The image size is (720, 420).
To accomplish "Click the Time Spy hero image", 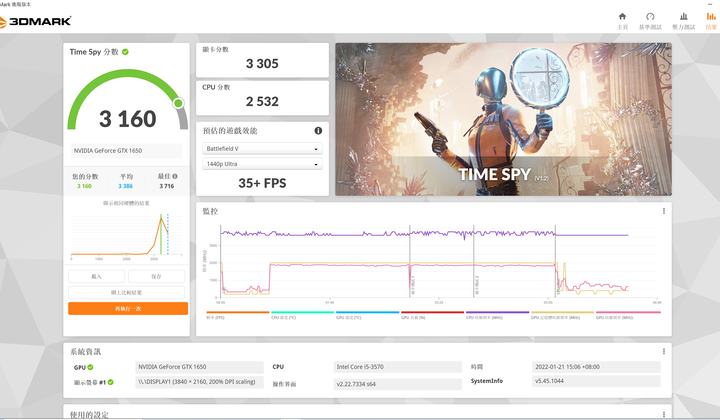I will 503,119.
